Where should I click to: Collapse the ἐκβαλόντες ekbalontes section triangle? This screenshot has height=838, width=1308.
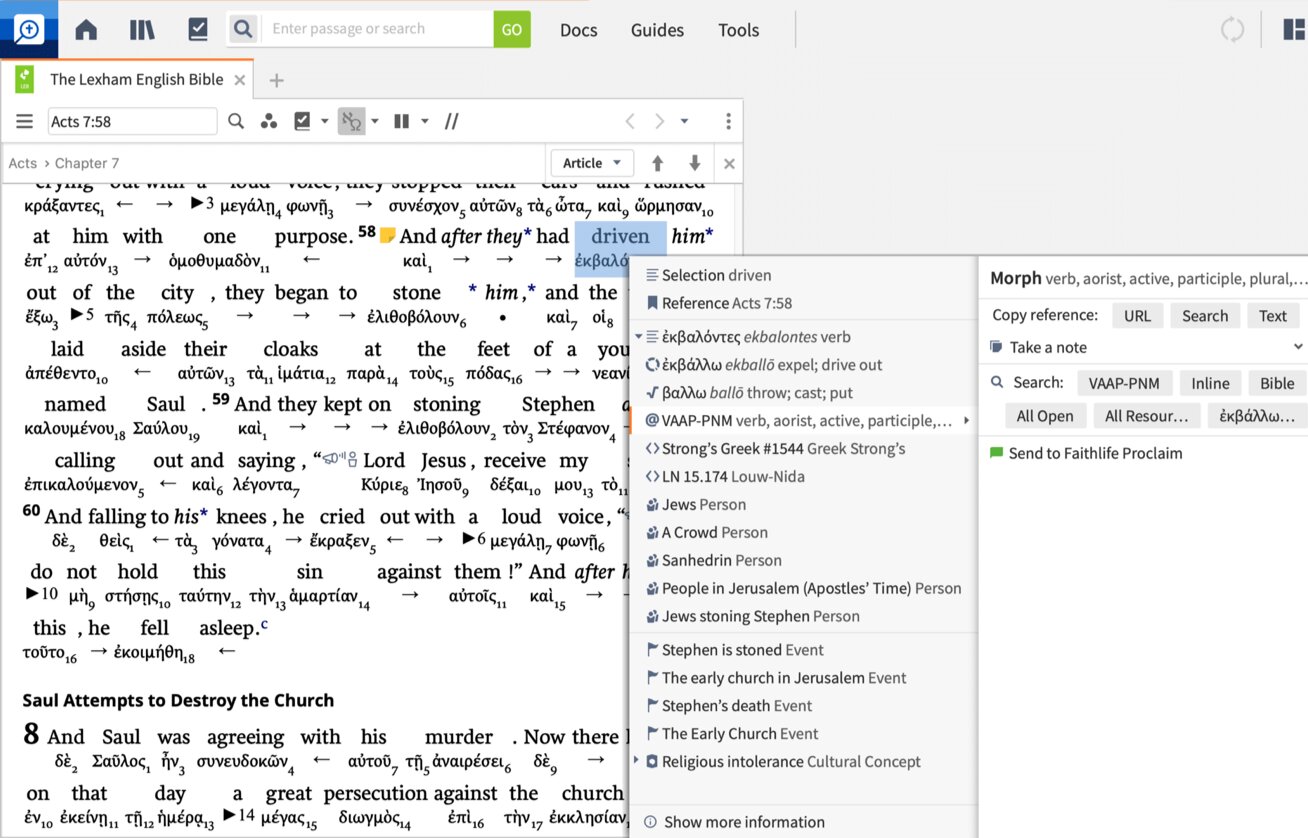pos(638,337)
